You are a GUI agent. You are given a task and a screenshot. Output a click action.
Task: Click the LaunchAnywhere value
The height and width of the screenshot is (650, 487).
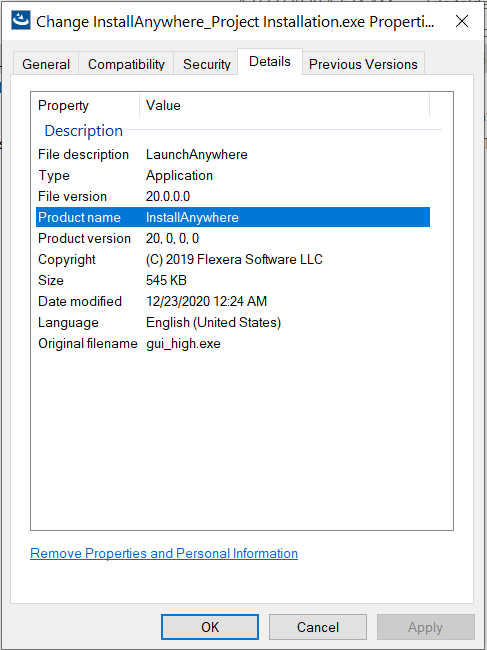click(196, 154)
